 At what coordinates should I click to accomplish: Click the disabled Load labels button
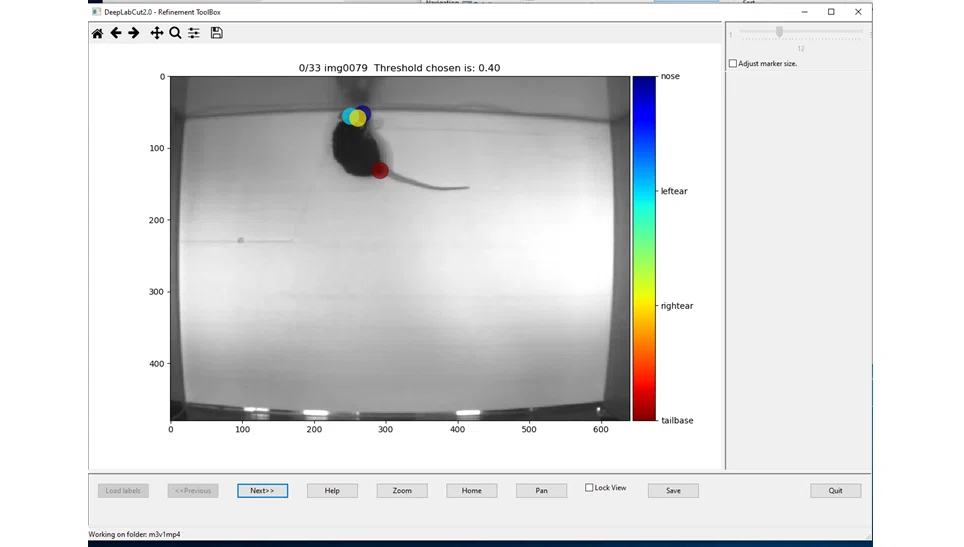click(x=123, y=490)
